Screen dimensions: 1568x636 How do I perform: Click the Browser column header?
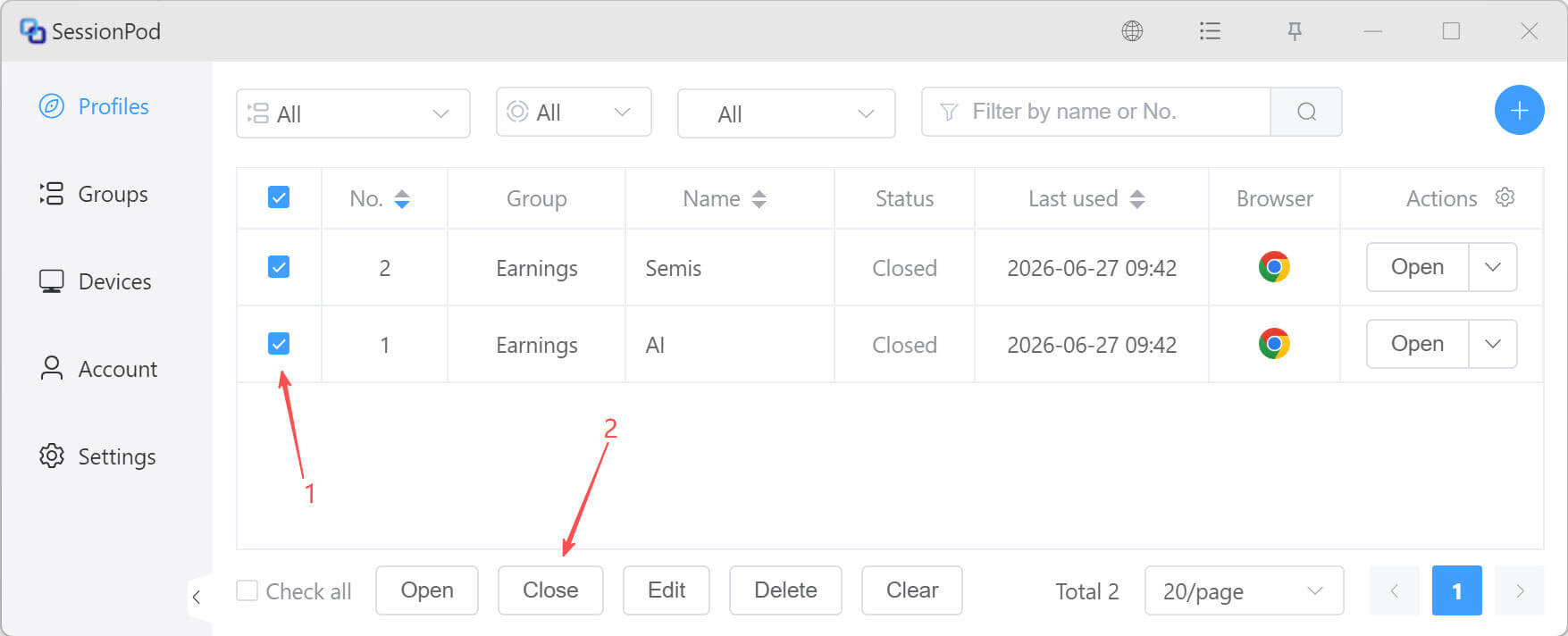point(1275,198)
